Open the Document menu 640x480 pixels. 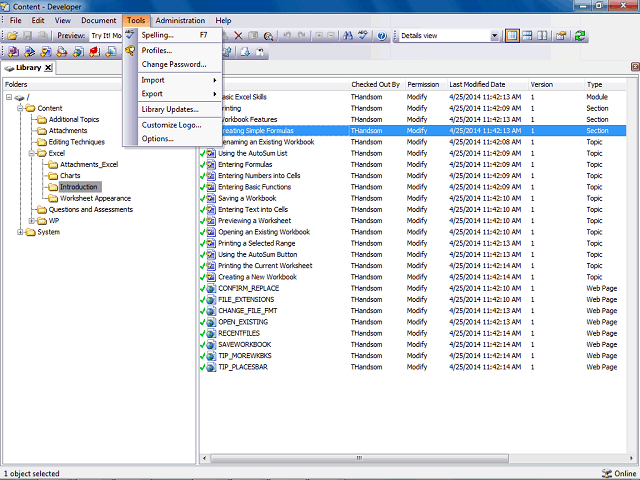(x=98, y=20)
